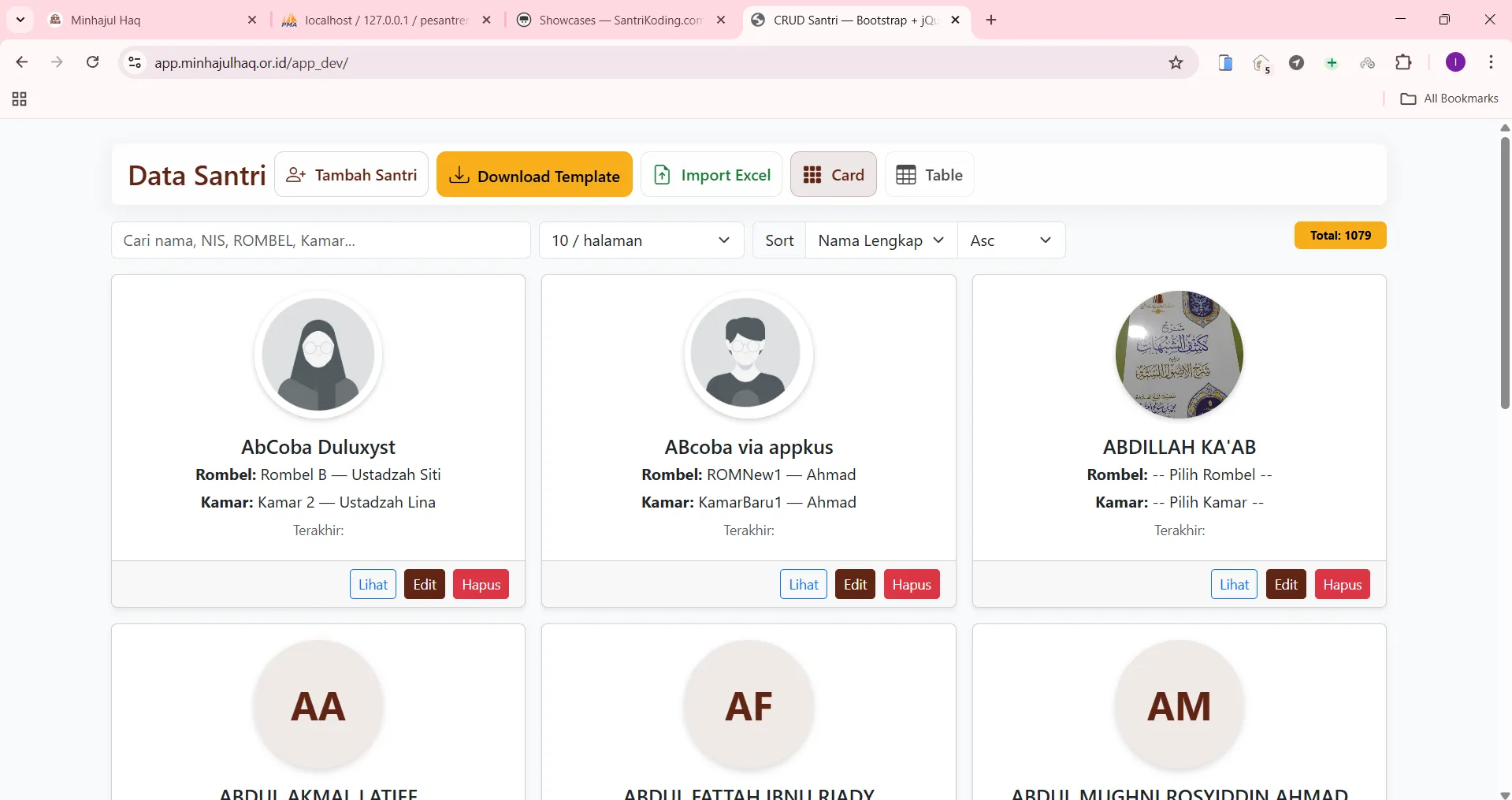Click the scrollbar down arrow
The height and width of the screenshot is (800, 1512).
pyautogui.click(x=1505, y=794)
